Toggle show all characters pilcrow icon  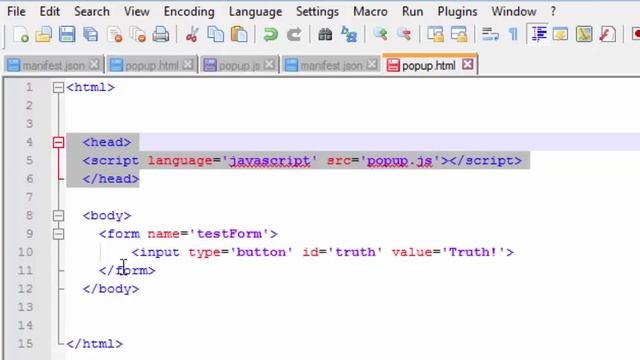(513, 35)
